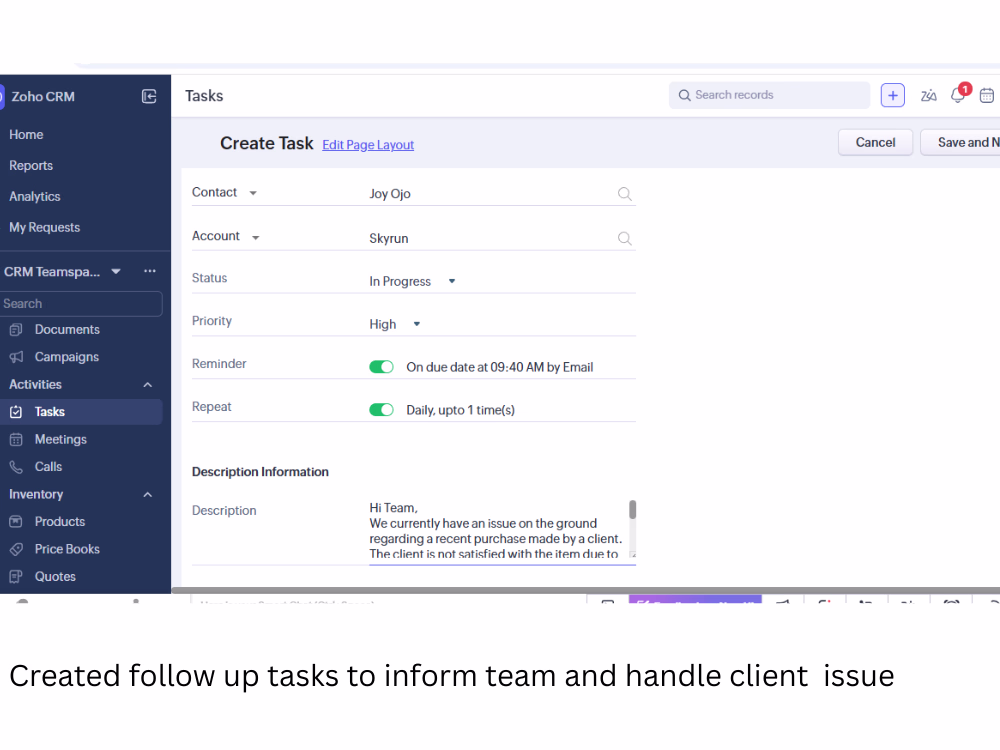Go to Home in sidebar
Image resolution: width=1000 pixels, height=750 pixels.
click(26, 135)
